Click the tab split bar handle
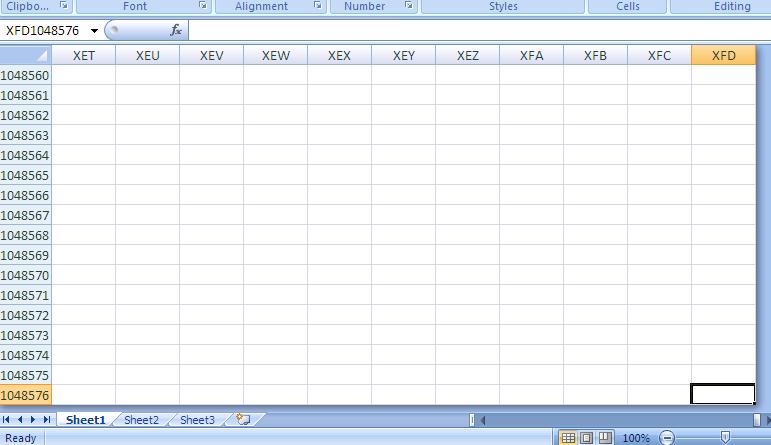 click(x=472, y=420)
